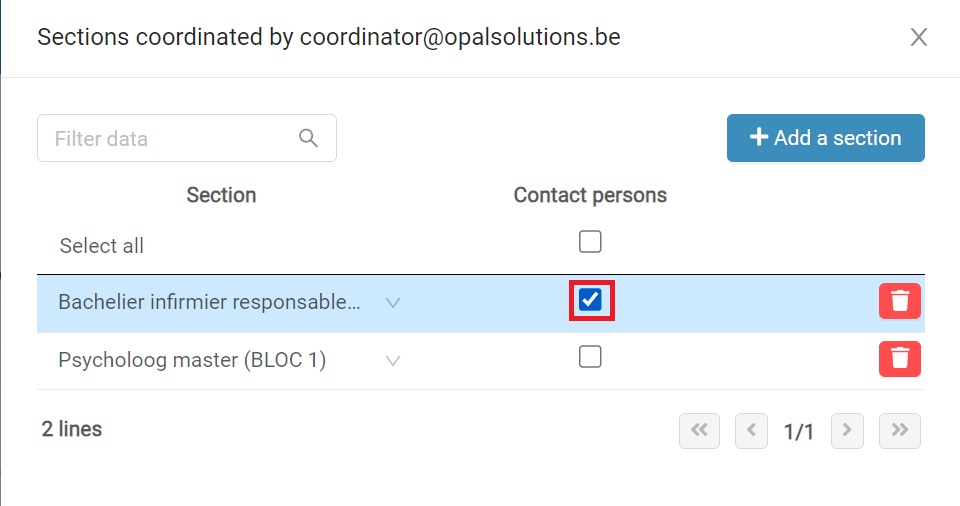Delete the Bachelier infirmier responsable section
The width and height of the screenshot is (960, 506).
(x=899, y=301)
